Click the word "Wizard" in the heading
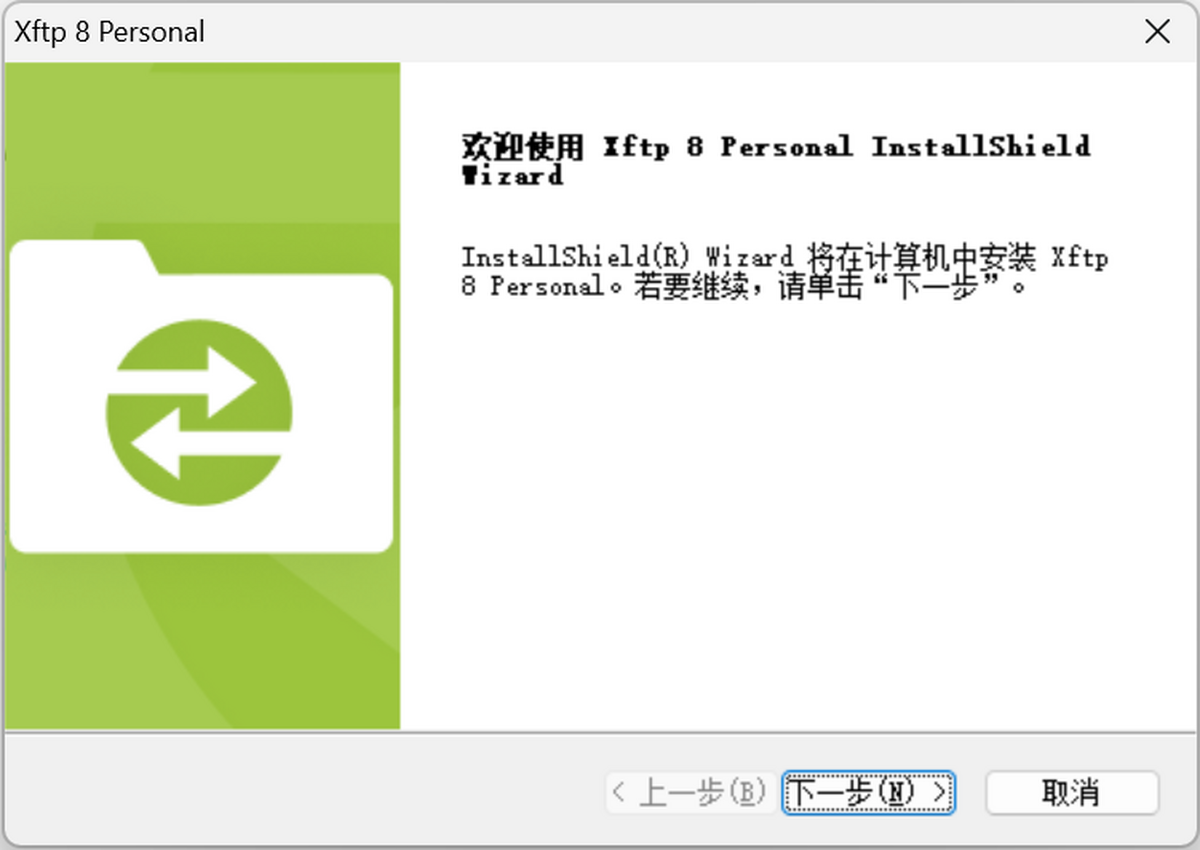 512,176
